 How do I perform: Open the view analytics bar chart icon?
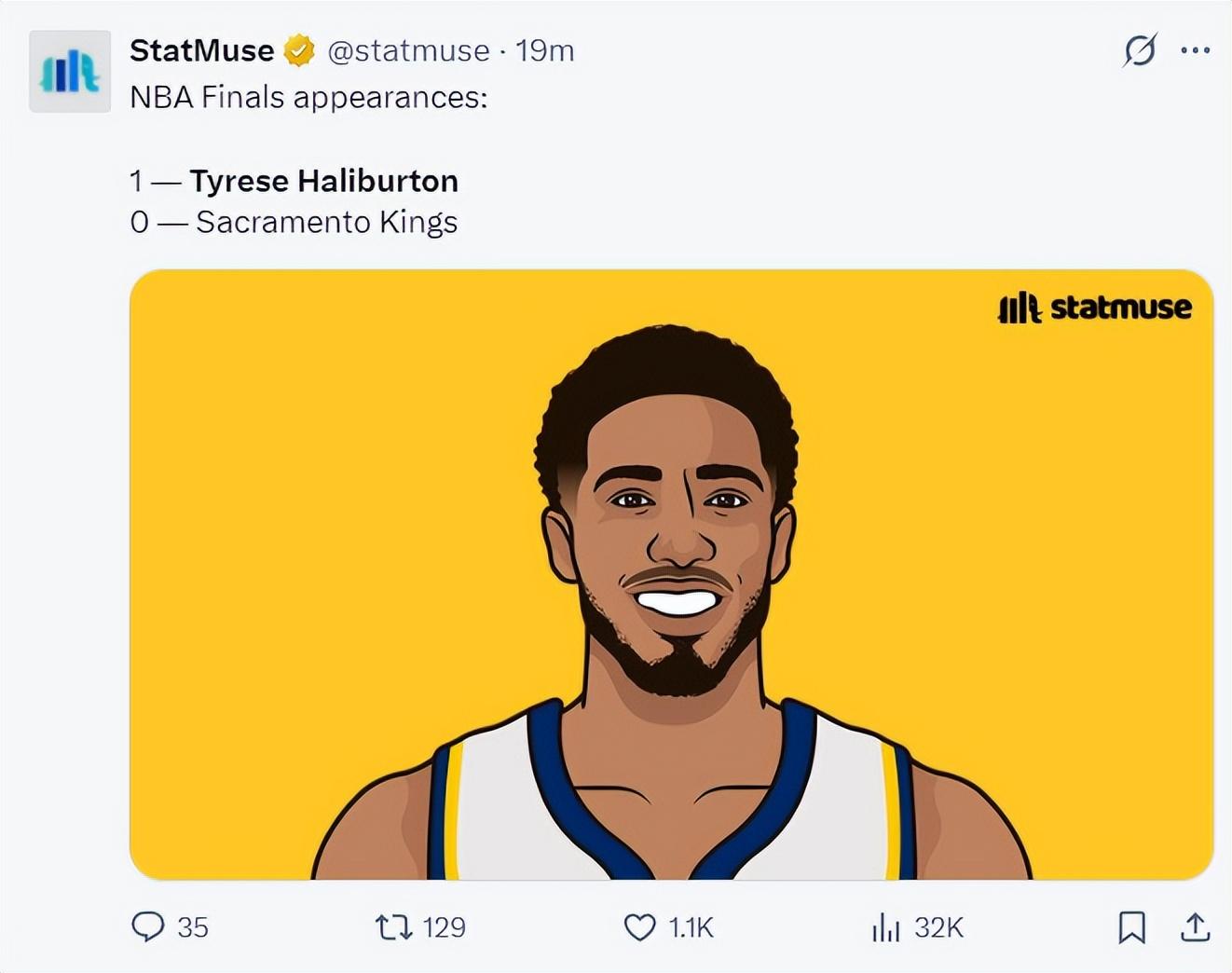tap(885, 927)
